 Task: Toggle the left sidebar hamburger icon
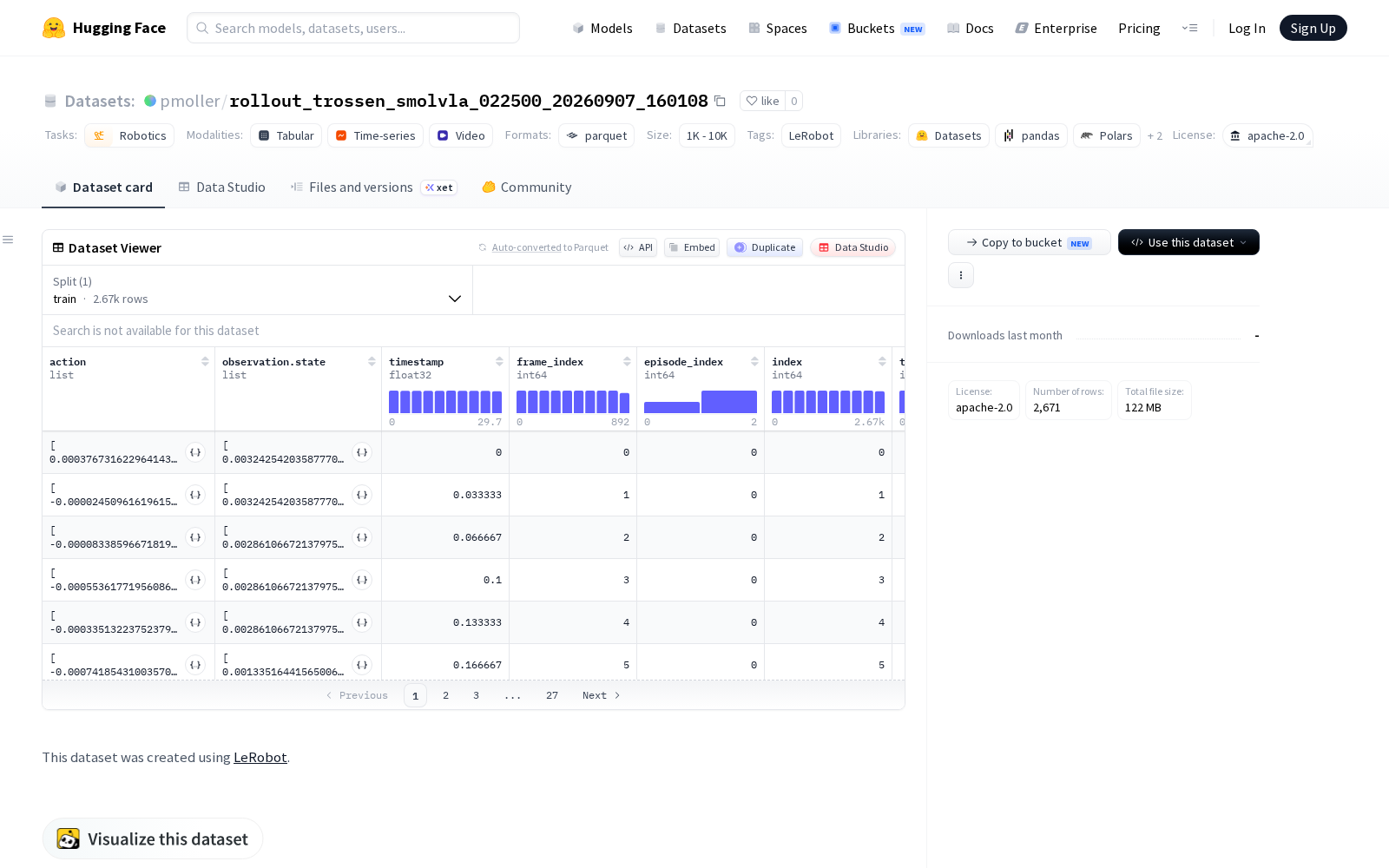point(8,240)
